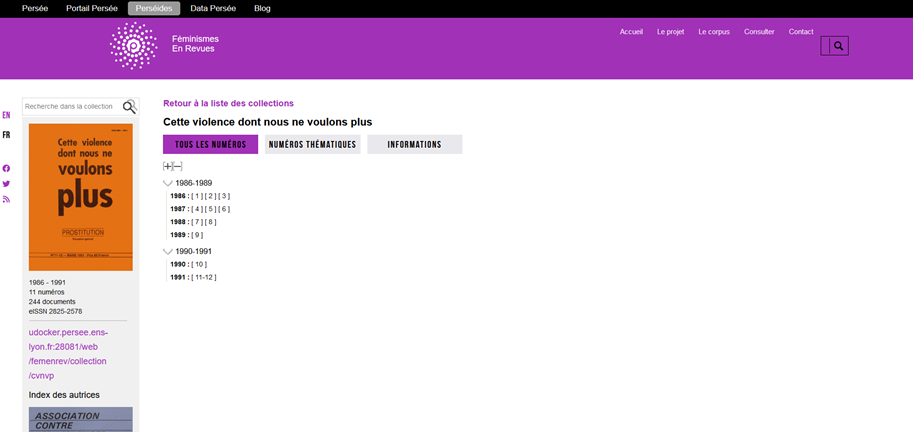The width and height of the screenshot is (913, 432).
Task: Open issue 10 from 1990
Action: coord(199,264)
